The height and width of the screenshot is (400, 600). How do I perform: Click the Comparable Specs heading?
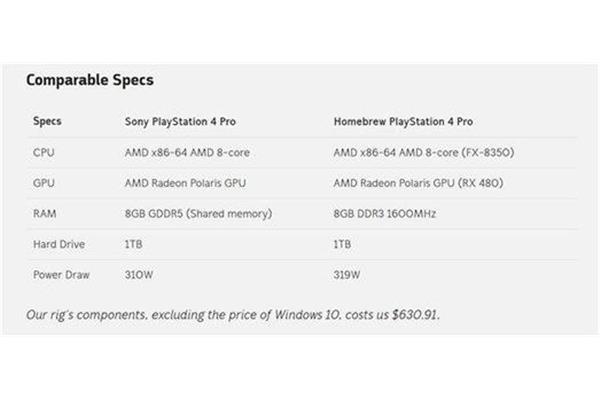point(90,80)
